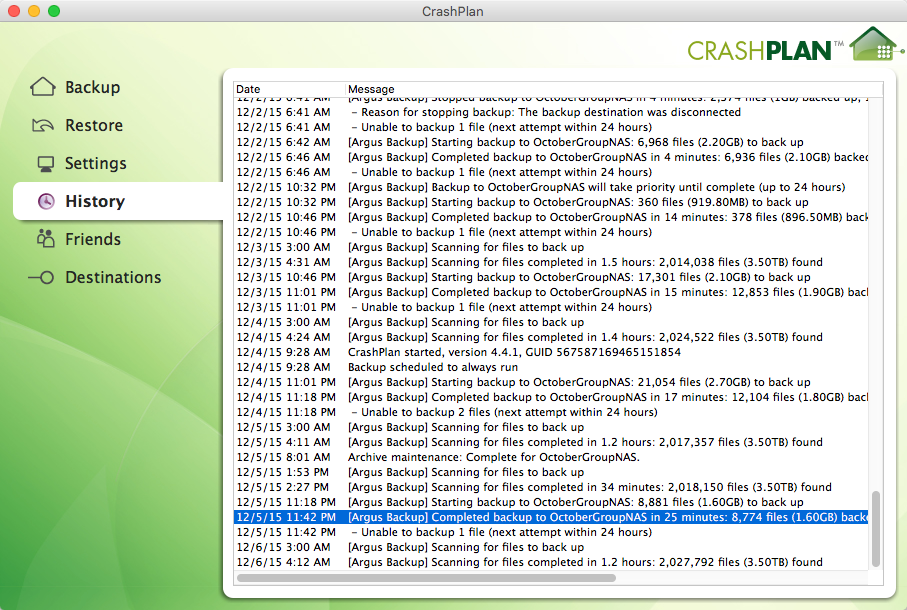The width and height of the screenshot is (907, 610).
Task: Select row 'completed in 1.2 hours: 2,027,792 files'
Action: click(551, 563)
